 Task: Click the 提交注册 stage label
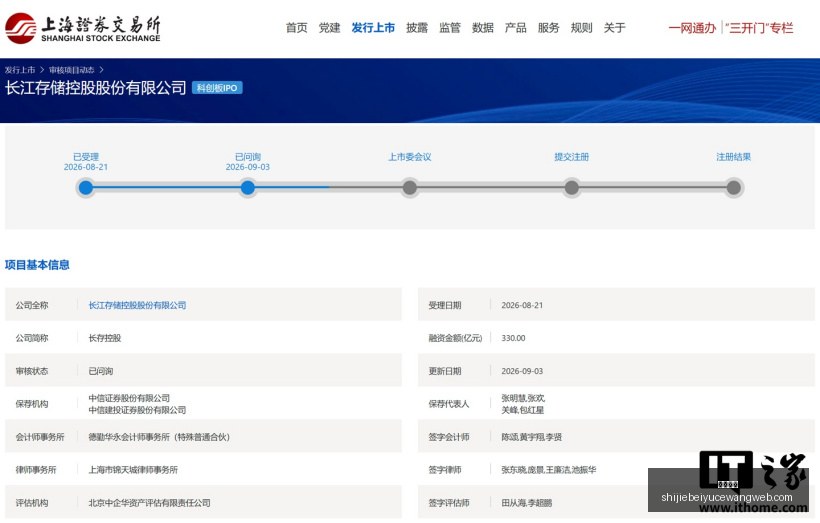(572, 157)
